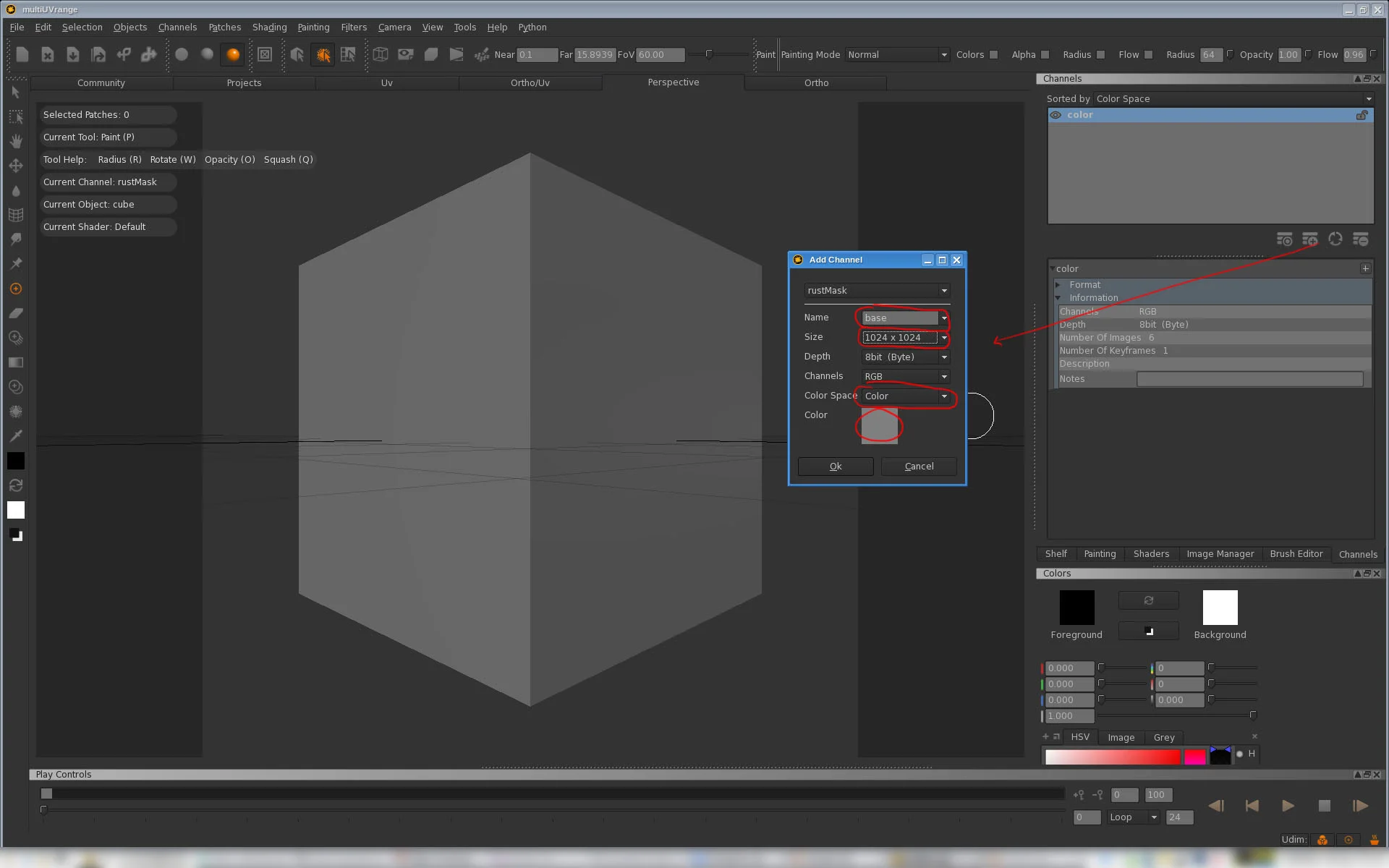Switch color picker to HSV tab
The height and width of the screenshot is (868, 1389).
[1080, 737]
